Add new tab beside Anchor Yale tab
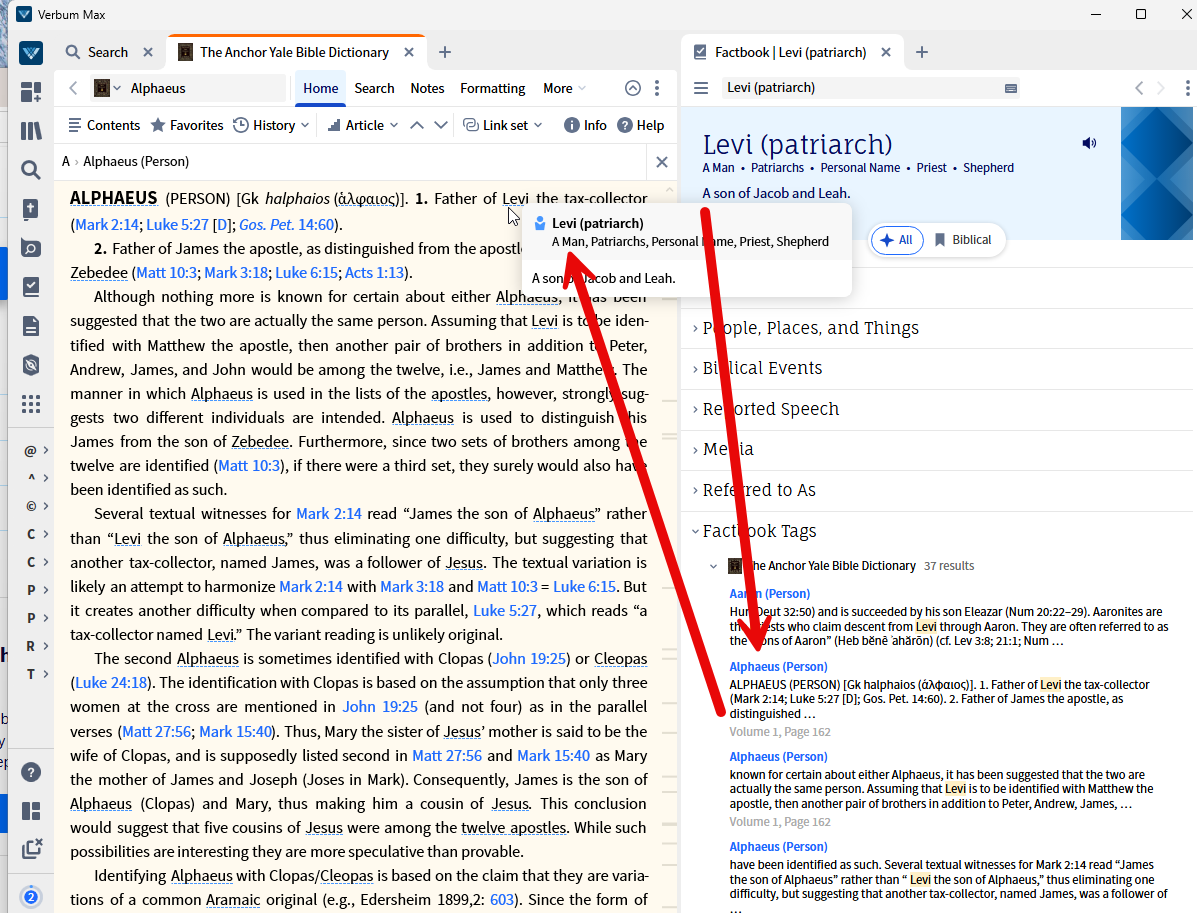This screenshot has width=1197, height=913. pos(445,52)
